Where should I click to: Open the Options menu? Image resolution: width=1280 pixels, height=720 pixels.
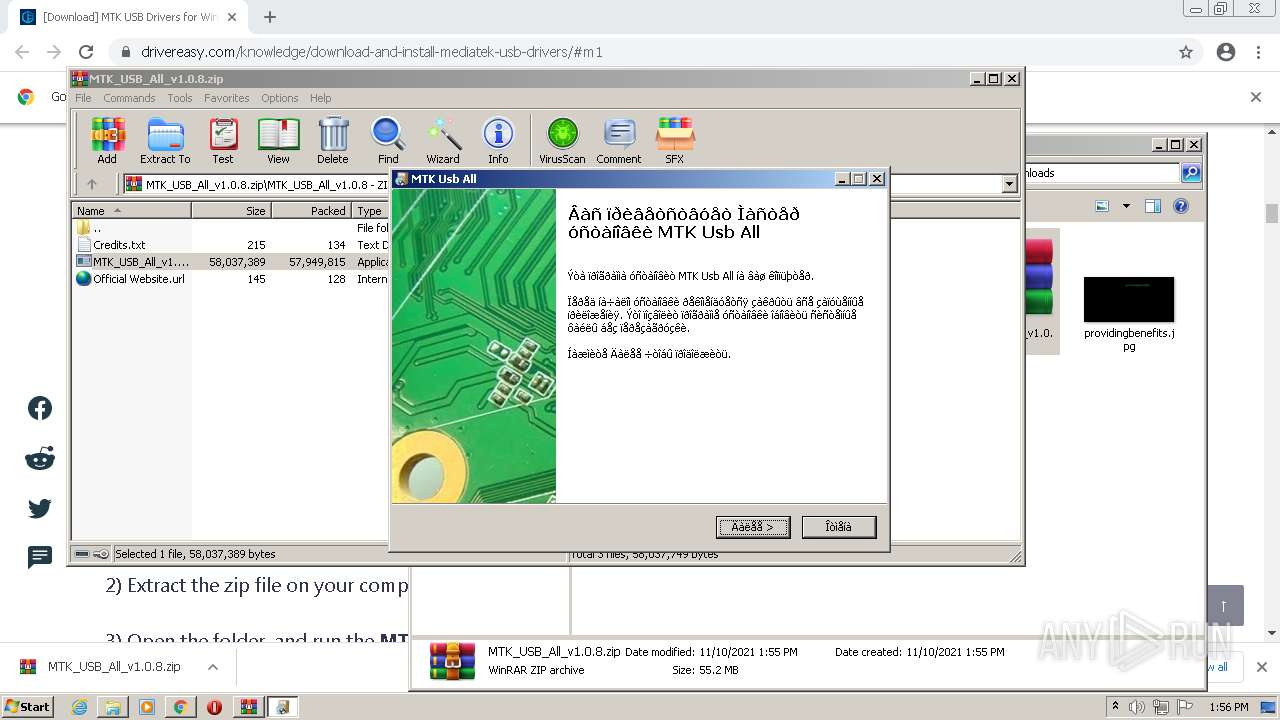click(280, 98)
